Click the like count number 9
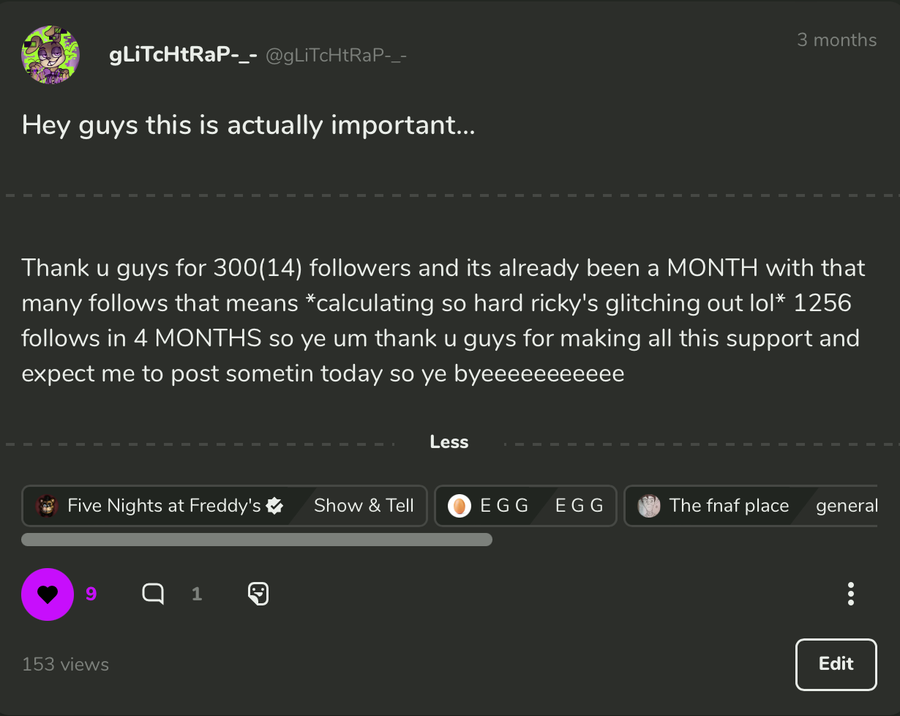Screen dimensions: 900x716 pyautogui.click(x=91, y=594)
